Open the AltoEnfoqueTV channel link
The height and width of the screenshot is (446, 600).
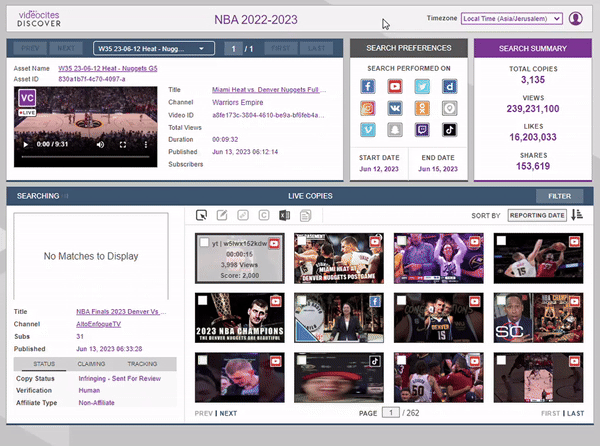tap(98, 324)
